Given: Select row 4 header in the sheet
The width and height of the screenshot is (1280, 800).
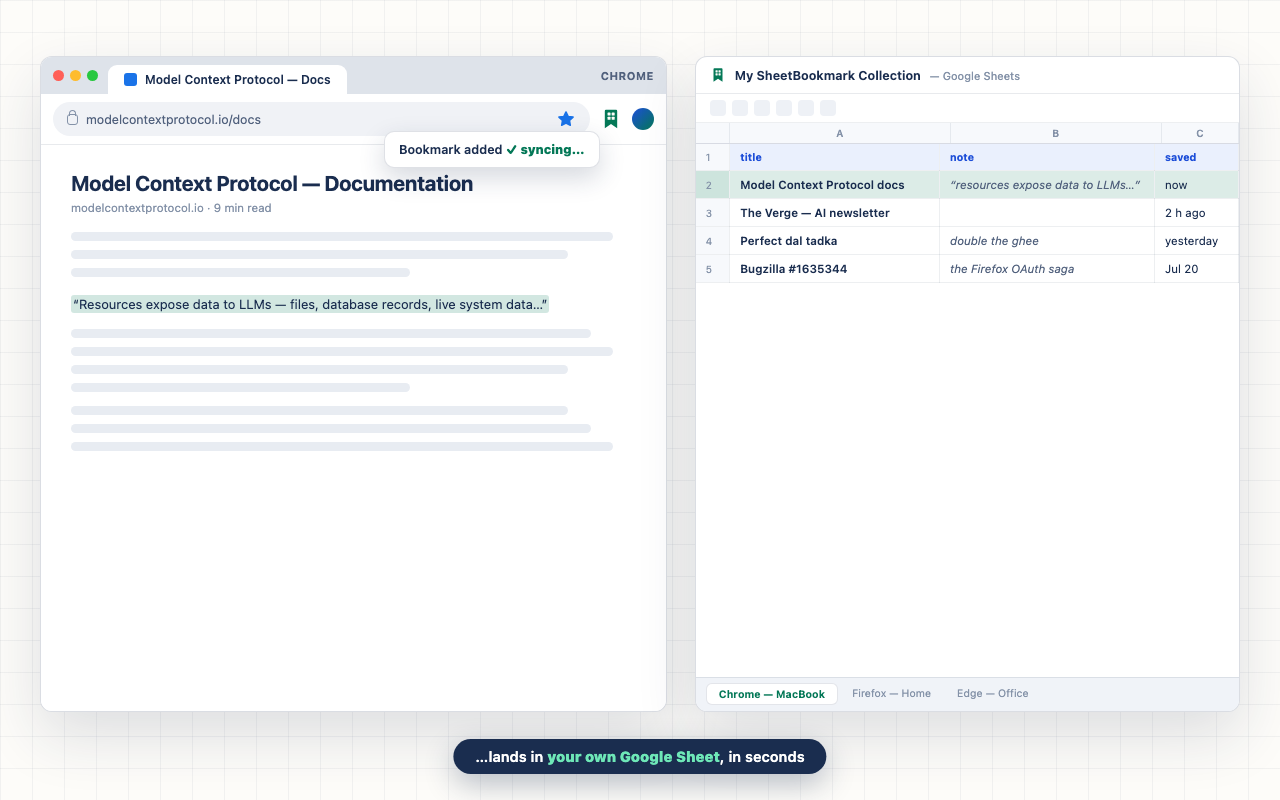Looking at the screenshot, I should [x=712, y=241].
